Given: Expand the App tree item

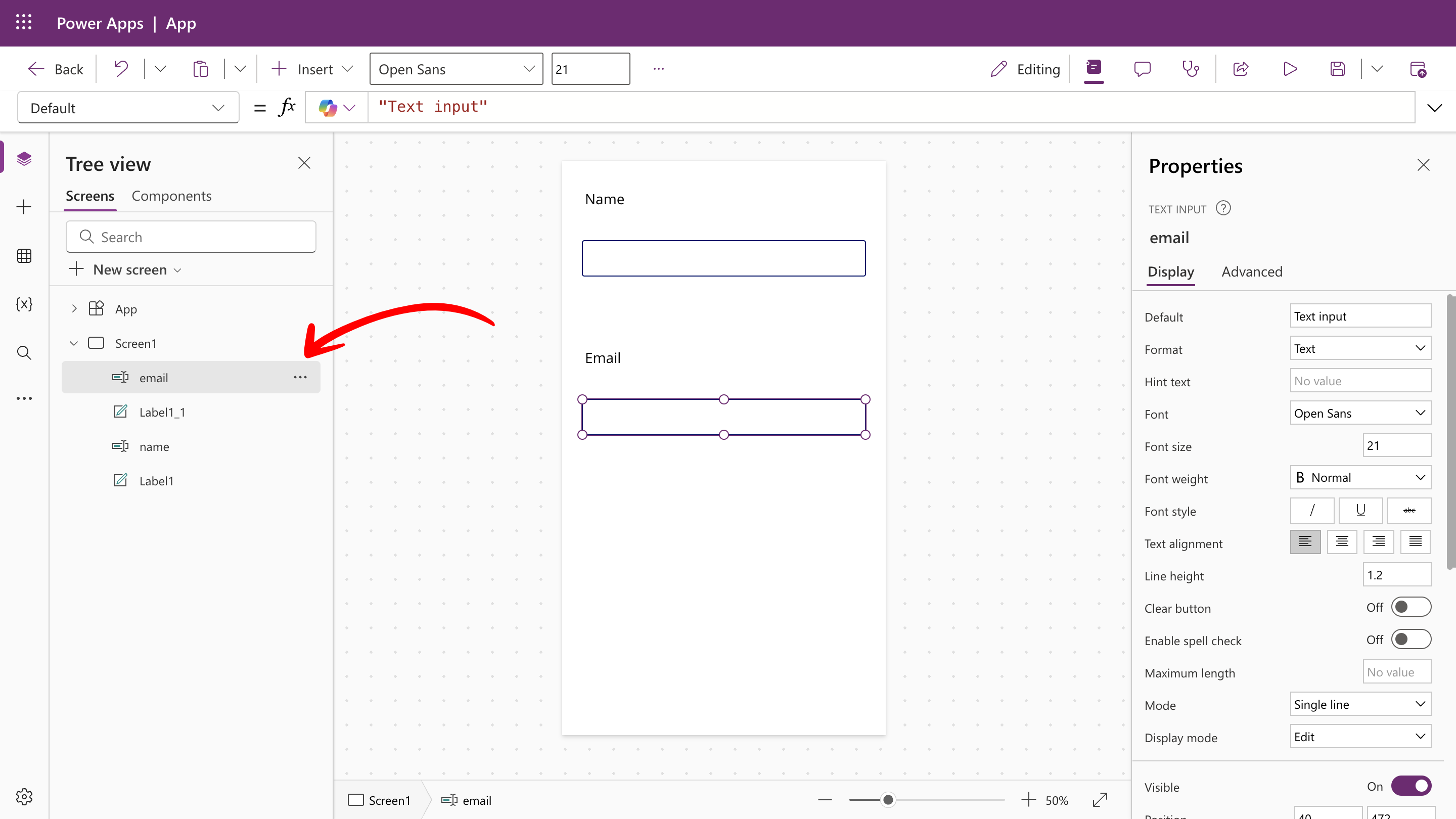Looking at the screenshot, I should click(x=73, y=308).
